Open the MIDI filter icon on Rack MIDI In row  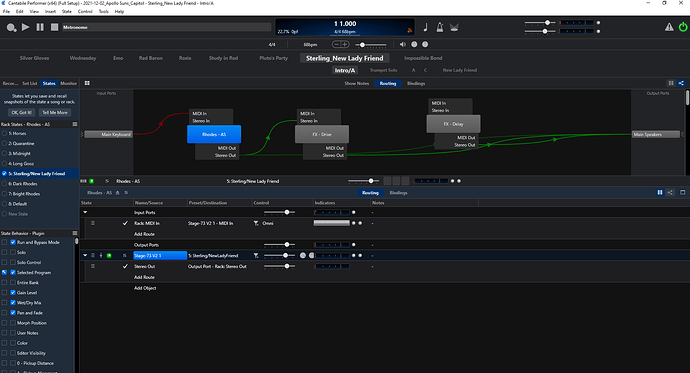coord(256,223)
